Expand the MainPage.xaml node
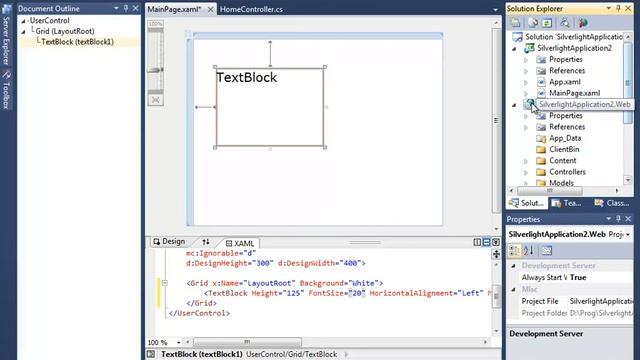 [x=526, y=93]
